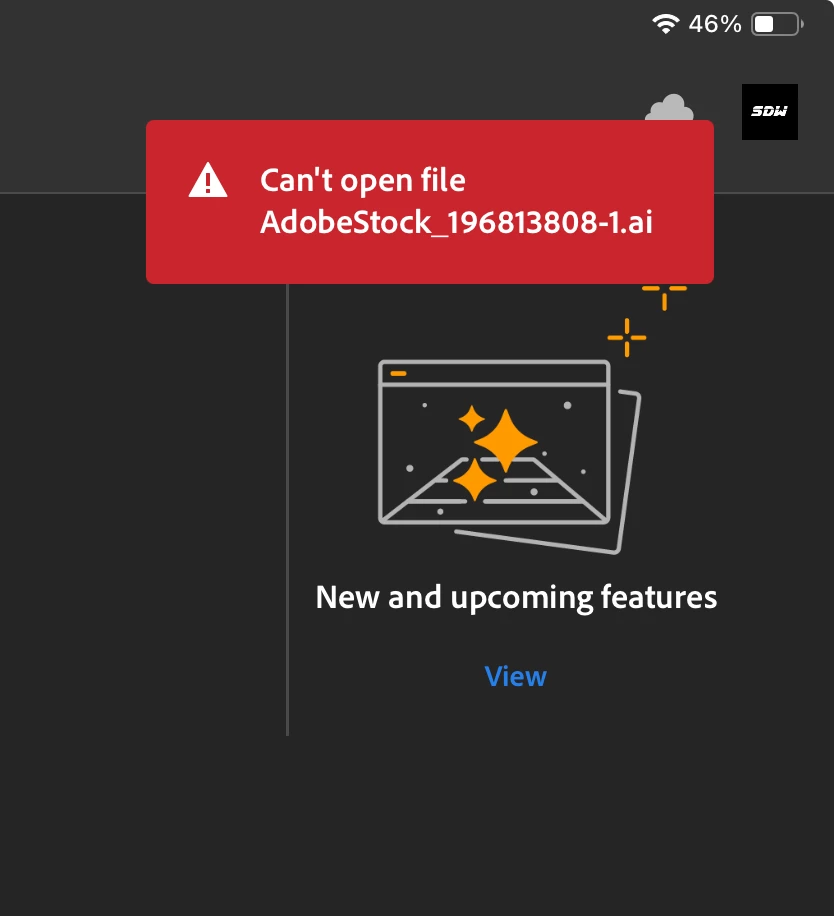Click the lower orange sparkle star
834x916 pixels.
[475, 480]
